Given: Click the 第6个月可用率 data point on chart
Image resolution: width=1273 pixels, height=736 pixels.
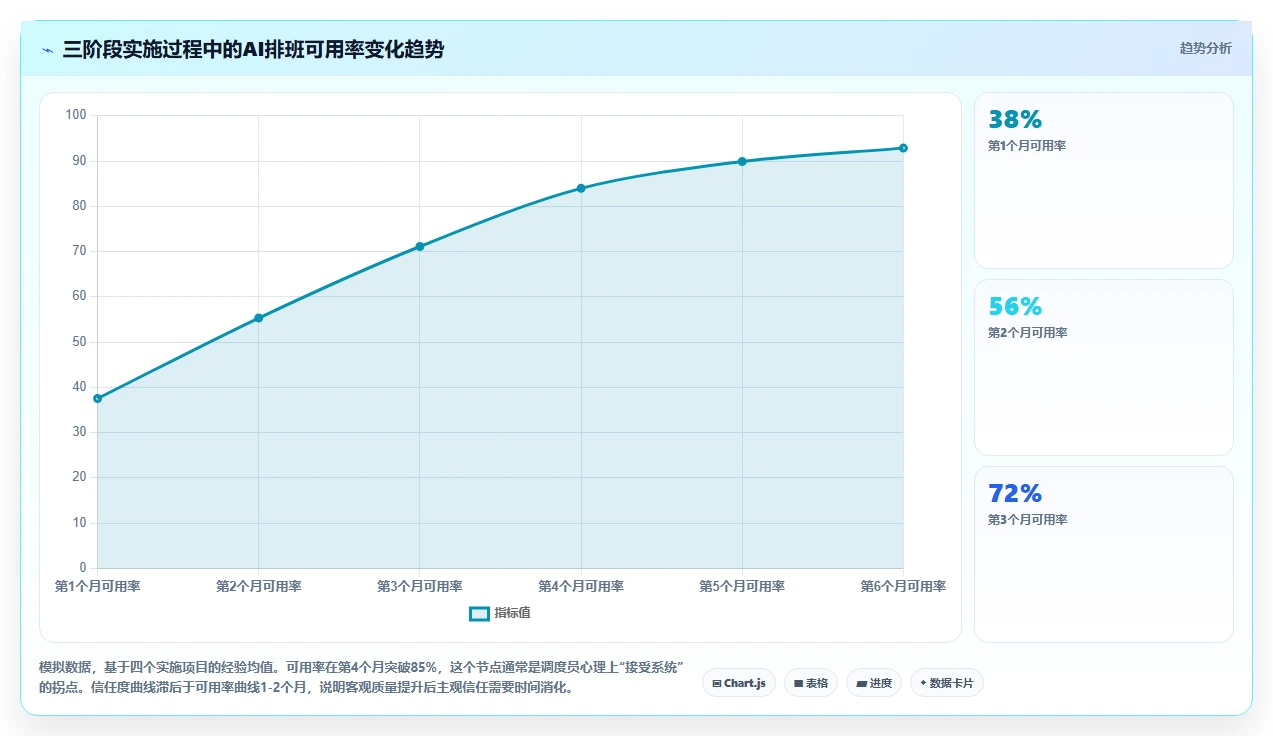Looking at the screenshot, I should [903, 148].
